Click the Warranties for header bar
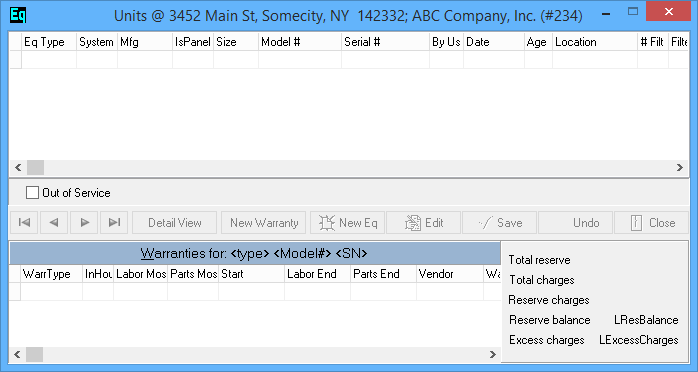Screen dimensions: 698x372 tap(255, 253)
